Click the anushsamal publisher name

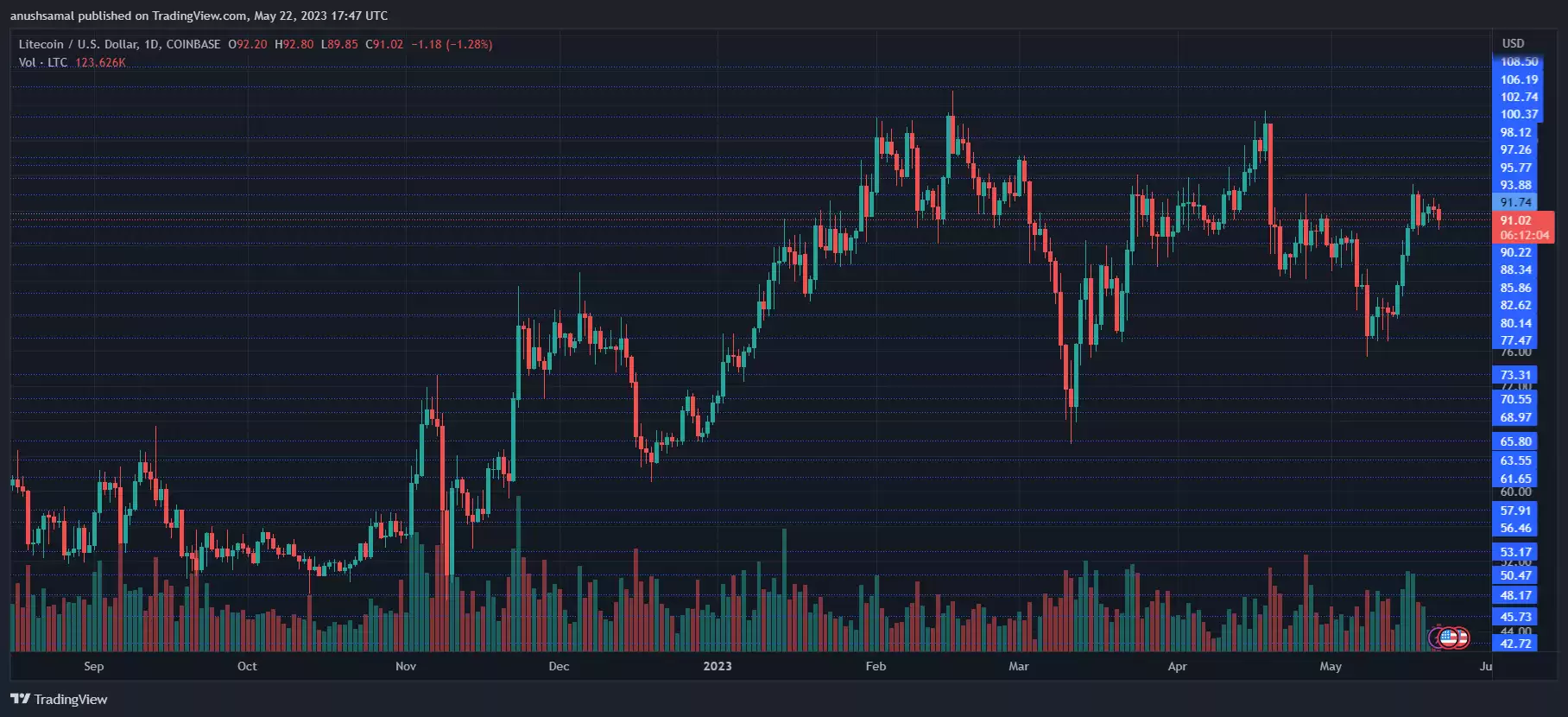42,16
